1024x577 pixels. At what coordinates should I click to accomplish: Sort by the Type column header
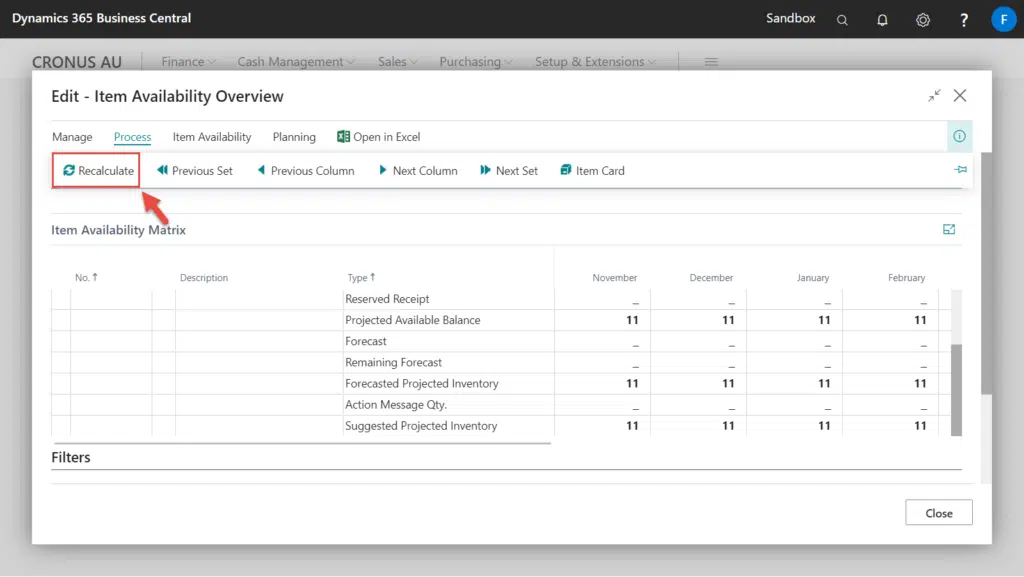click(x=359, y=278)
